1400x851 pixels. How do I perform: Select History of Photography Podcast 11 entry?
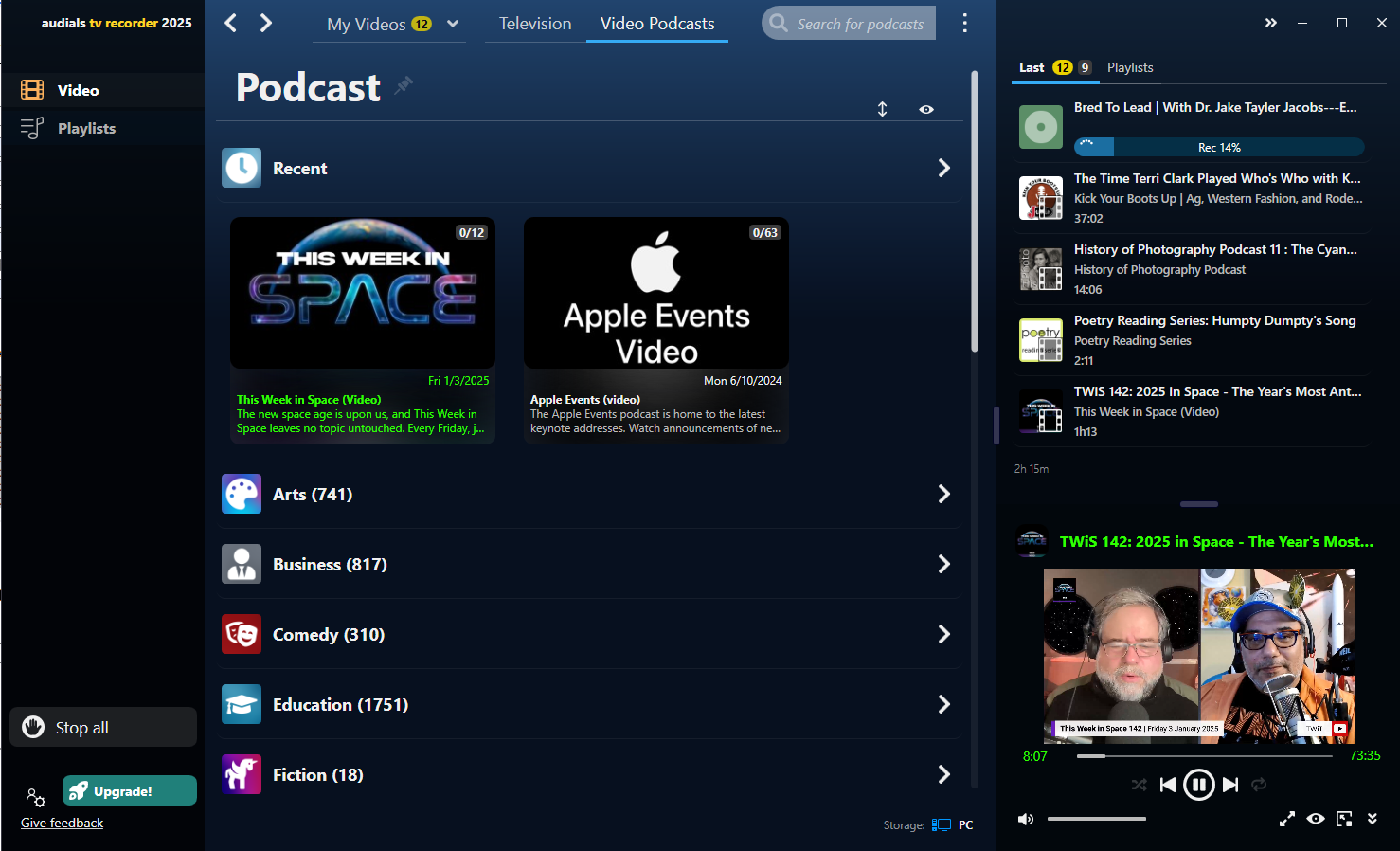1192,269
